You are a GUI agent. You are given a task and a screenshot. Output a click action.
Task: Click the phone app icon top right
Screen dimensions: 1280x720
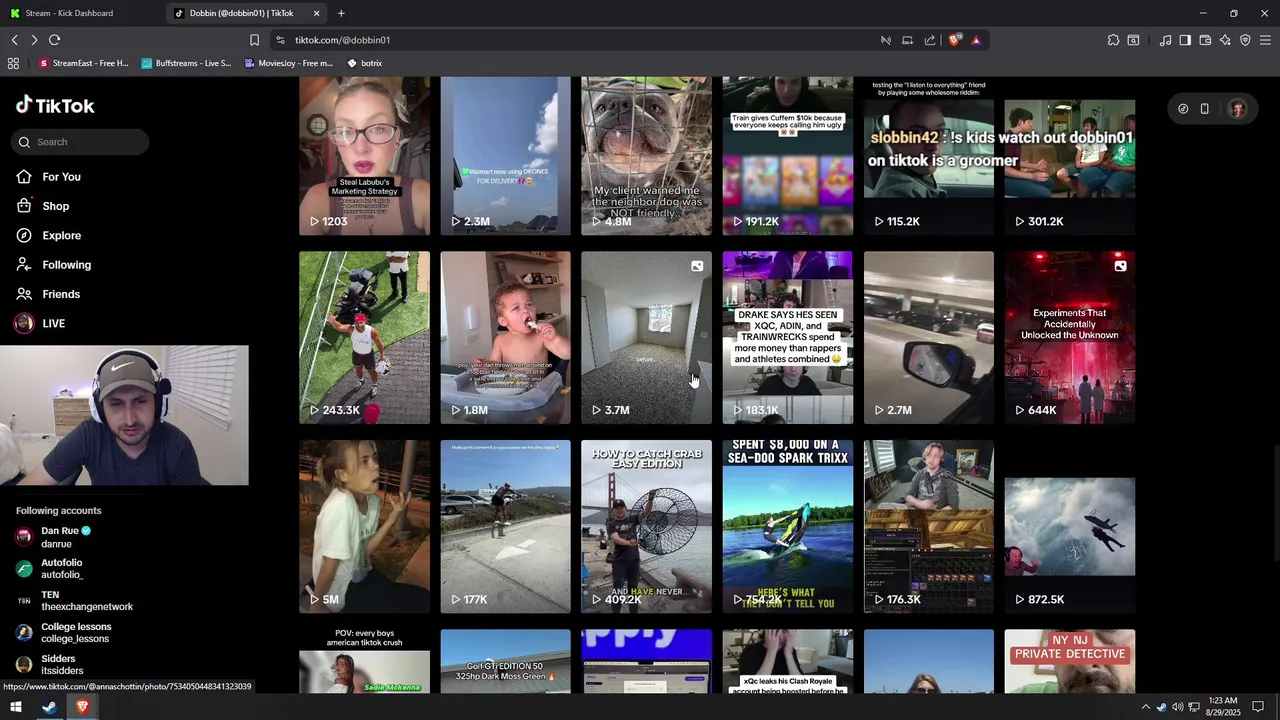[1205, 109]
